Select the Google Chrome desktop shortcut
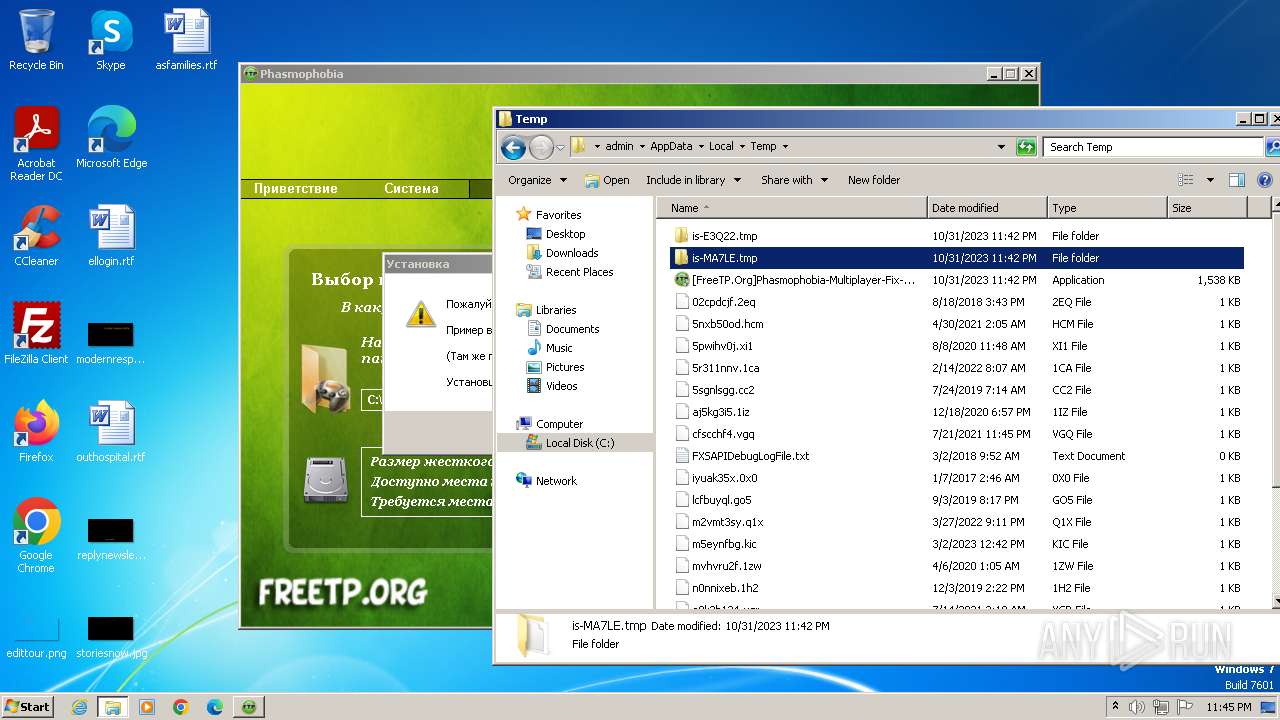 36,536
